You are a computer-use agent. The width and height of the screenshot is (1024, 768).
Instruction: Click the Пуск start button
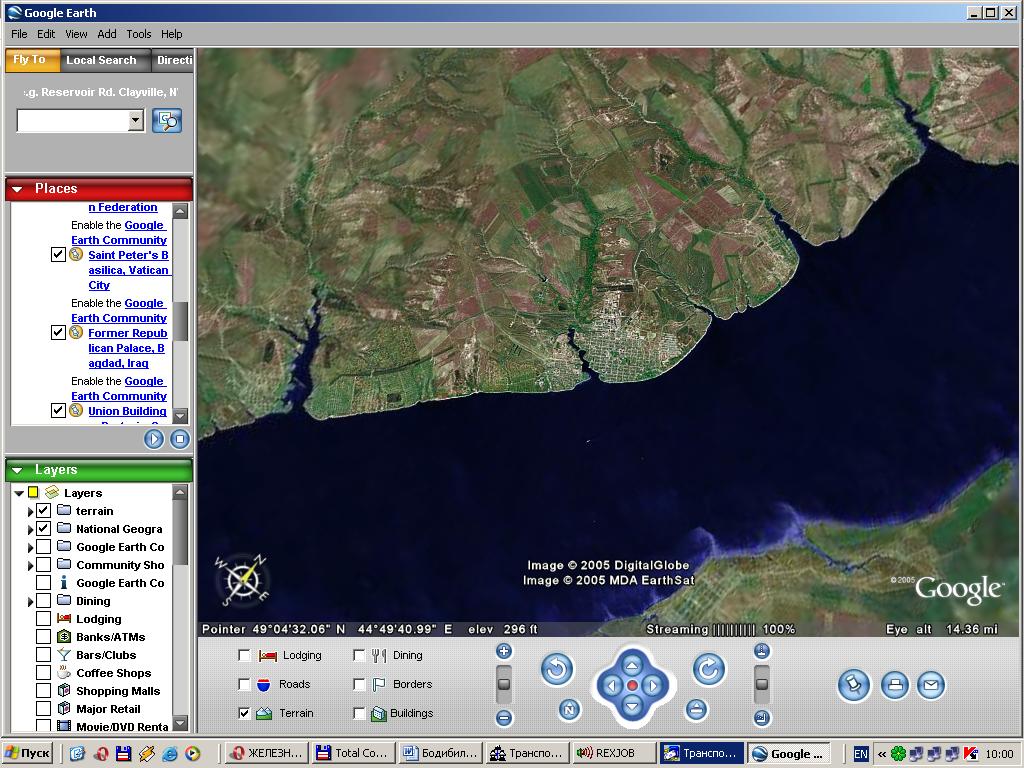(27, 753)
